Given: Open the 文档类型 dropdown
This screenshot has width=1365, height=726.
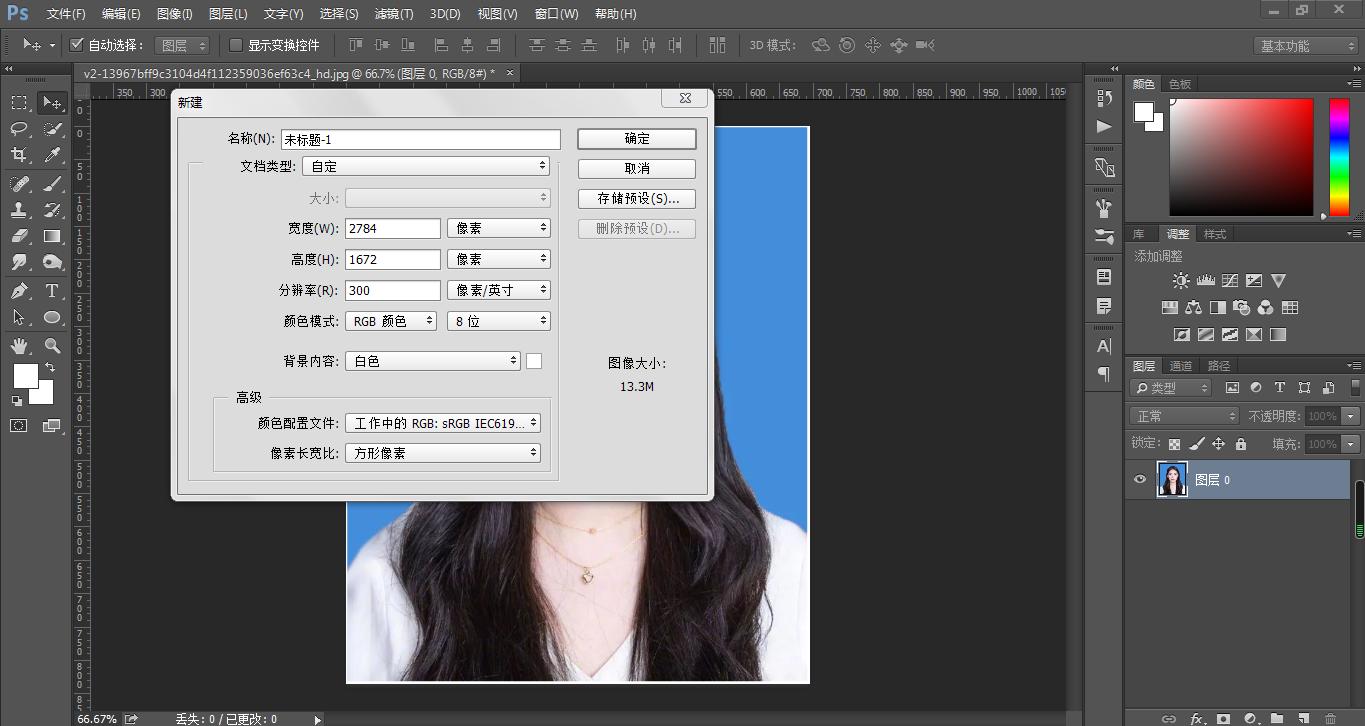Looking at the screenshot, I should click(426, 166).
